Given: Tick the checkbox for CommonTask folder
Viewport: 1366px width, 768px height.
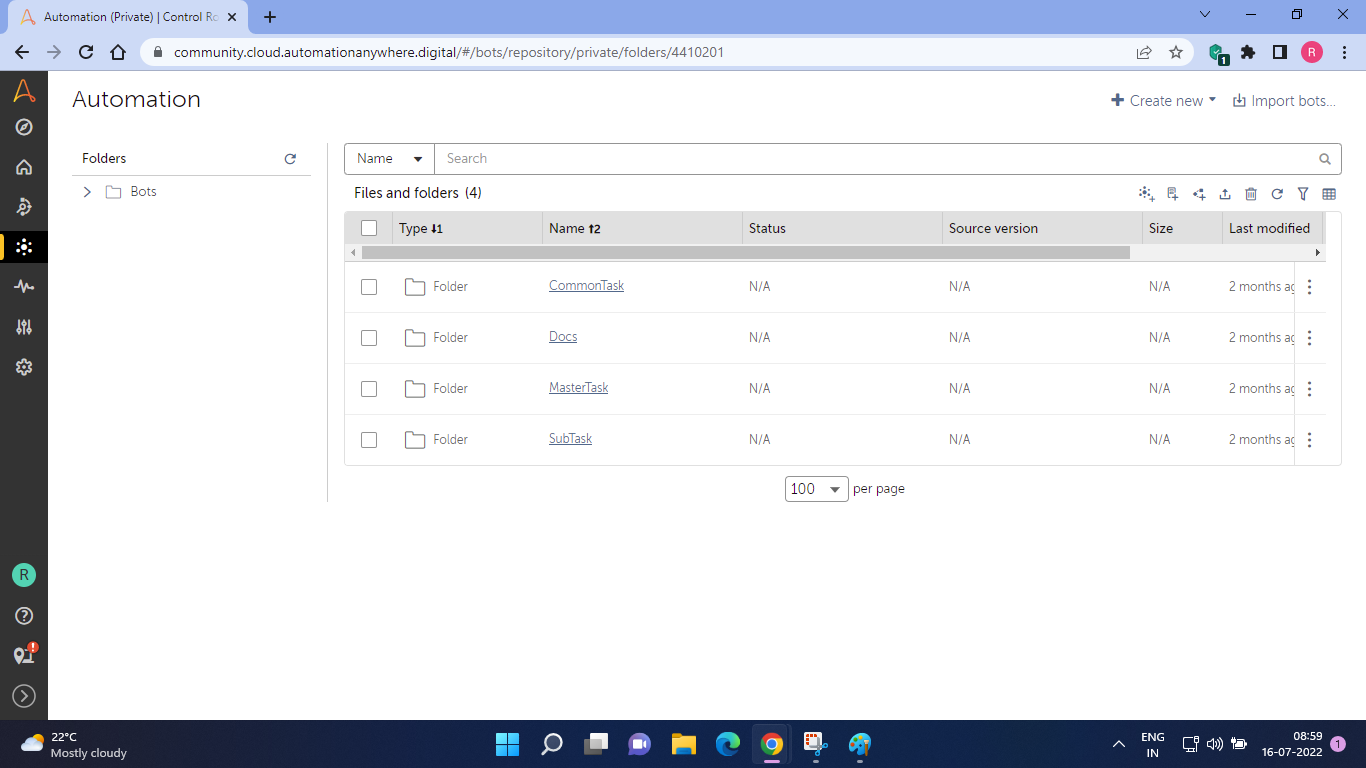Looking at the screenshot, I should point(369,287).
